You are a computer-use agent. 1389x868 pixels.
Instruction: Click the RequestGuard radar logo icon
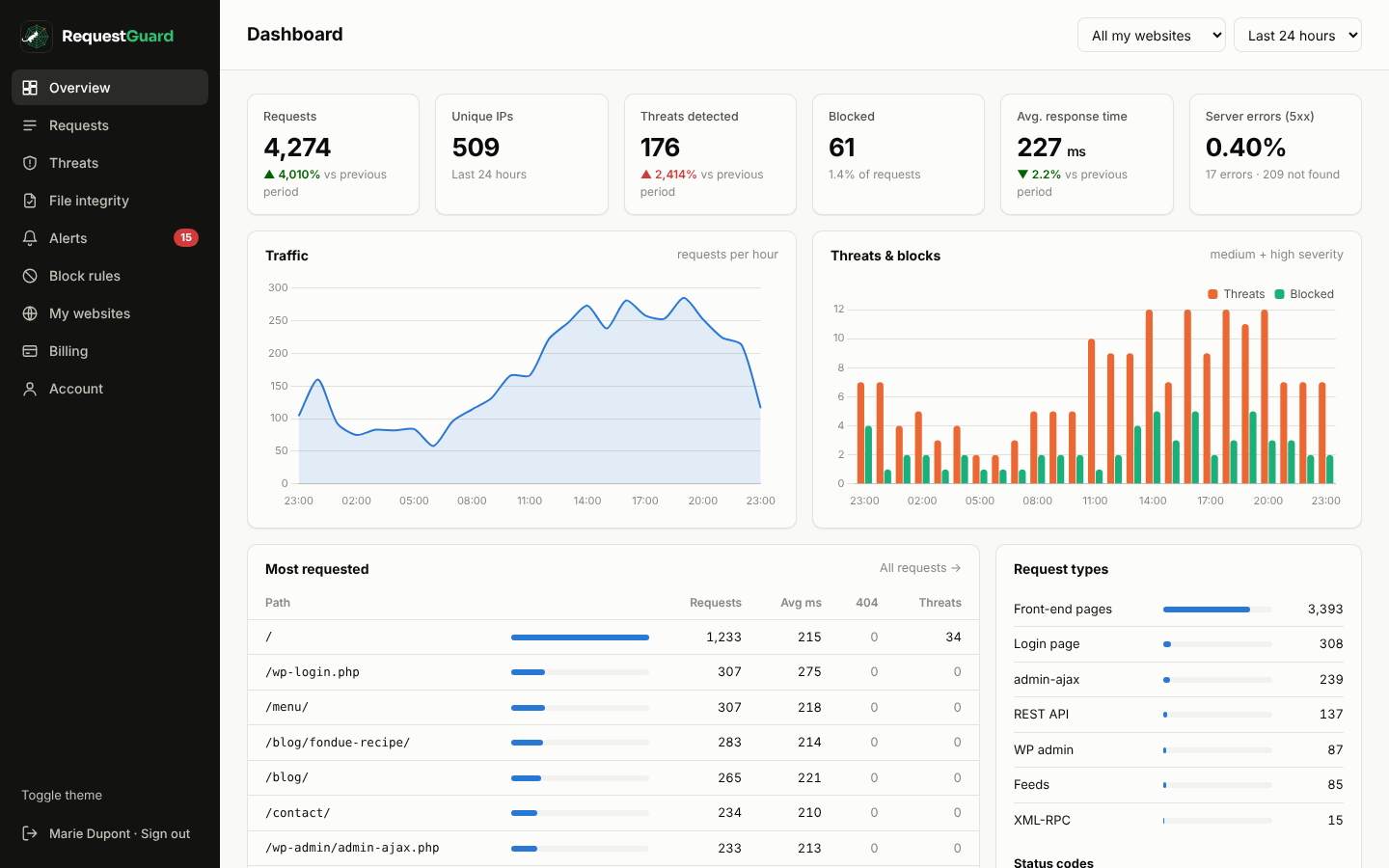pyautogui.click(x=37, y=37)
